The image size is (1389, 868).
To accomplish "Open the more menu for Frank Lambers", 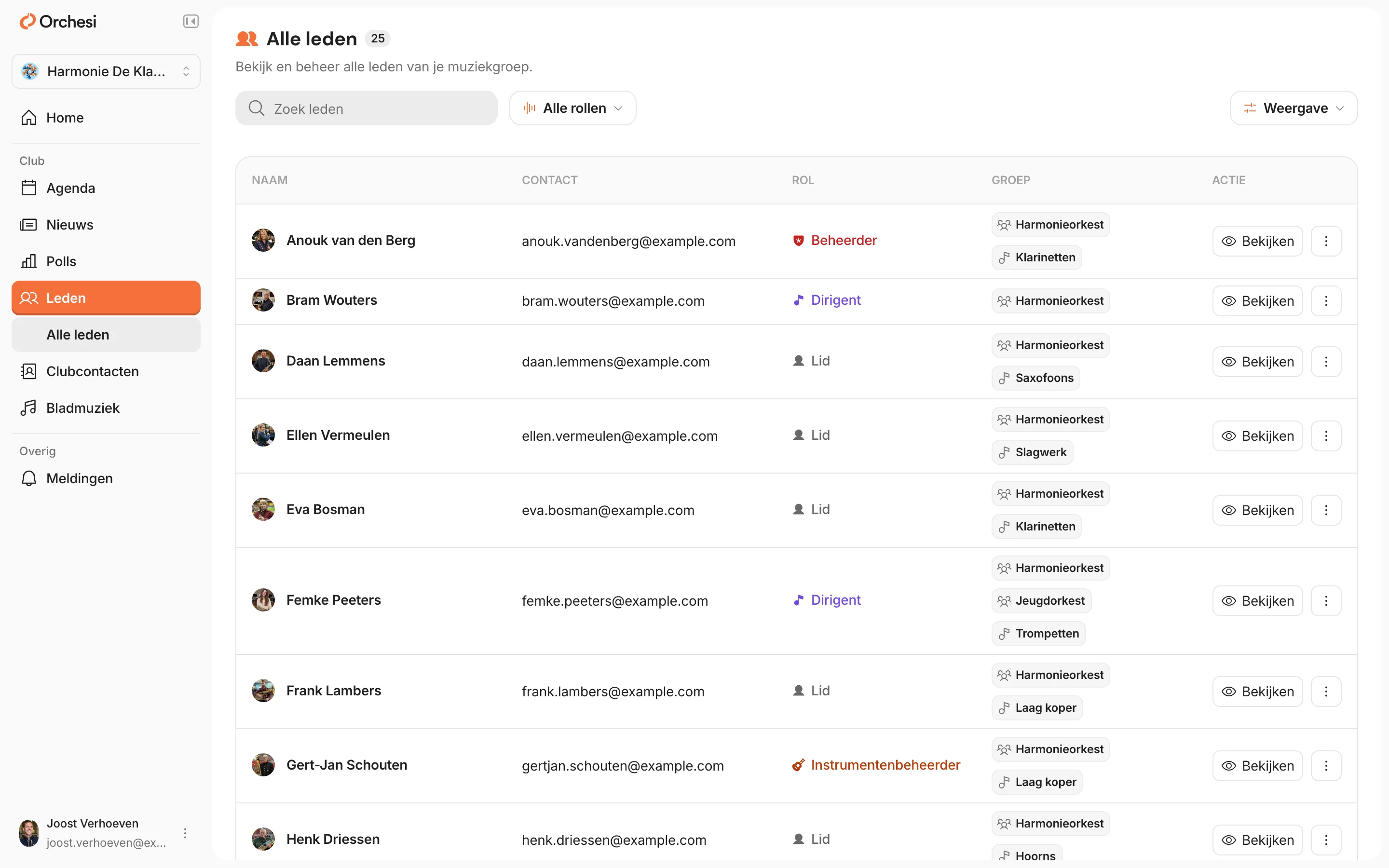I will (1326, 691).
